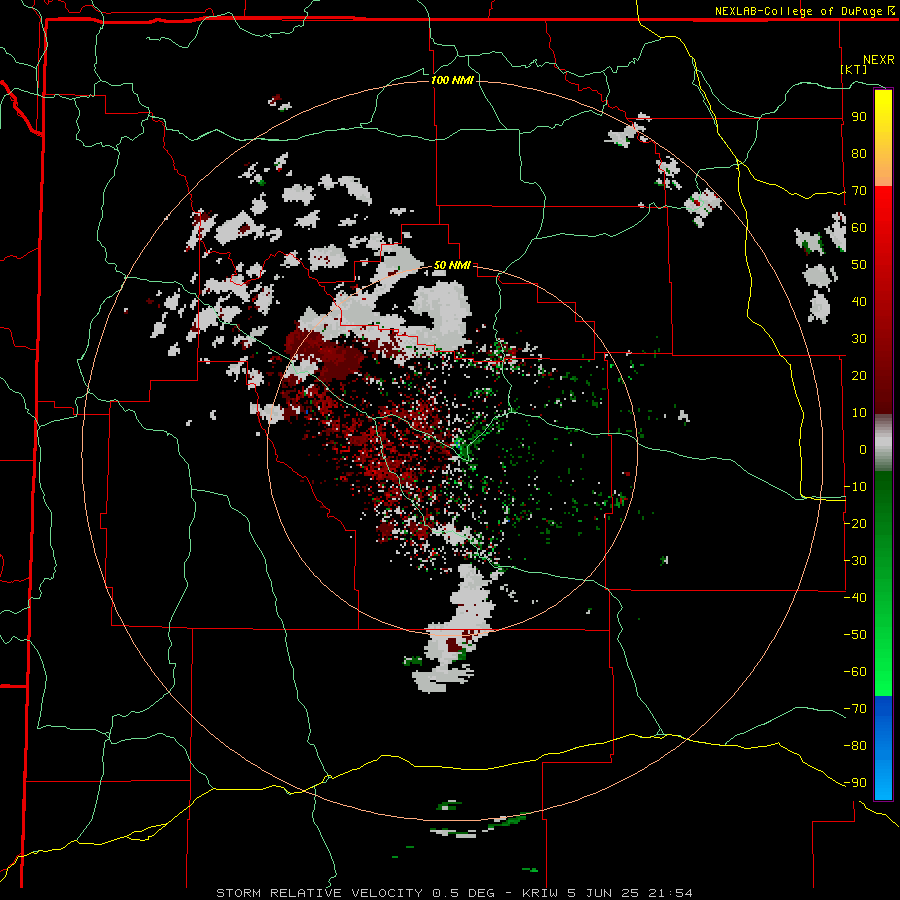Click the negative 30 value on the scale
The width and height of the screenshot is (900, 900).
click(x=855, y=561)
